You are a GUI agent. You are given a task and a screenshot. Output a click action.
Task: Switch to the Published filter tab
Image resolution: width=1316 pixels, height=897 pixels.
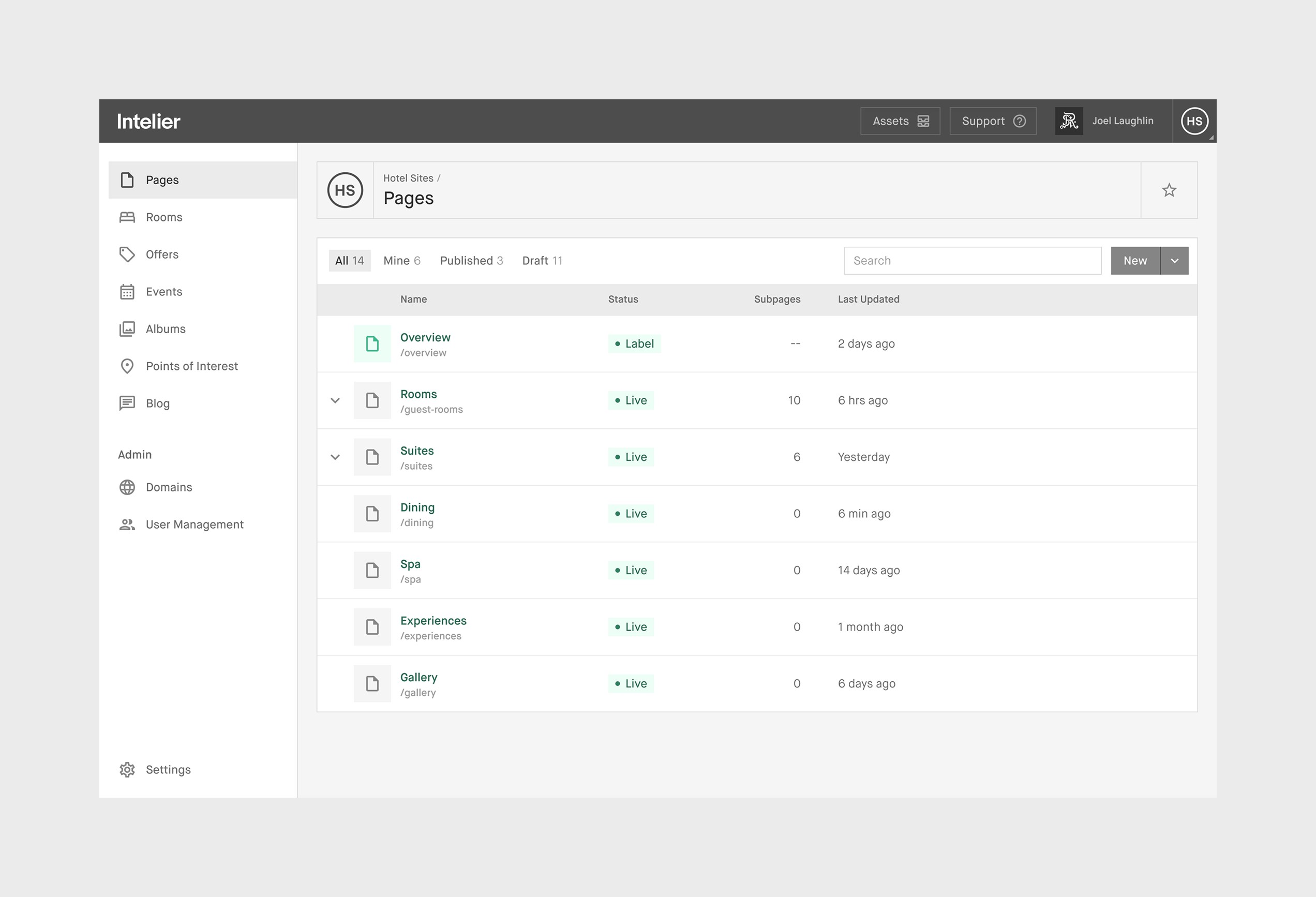pyautogui.click(x=472, y=261)
